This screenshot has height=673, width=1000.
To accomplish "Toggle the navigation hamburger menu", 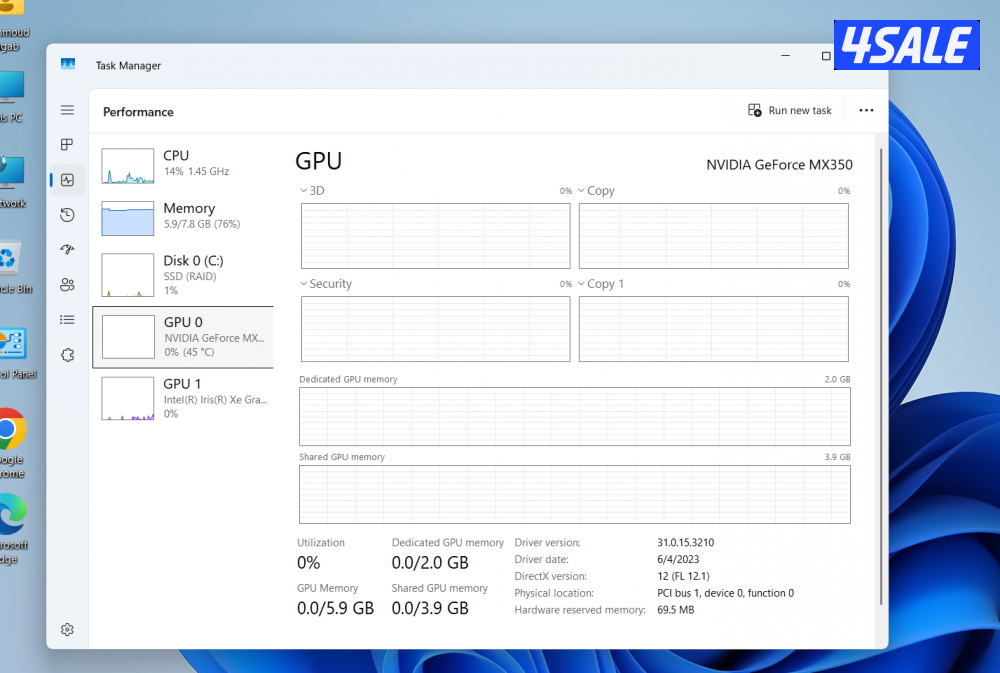I will [67, 110].
